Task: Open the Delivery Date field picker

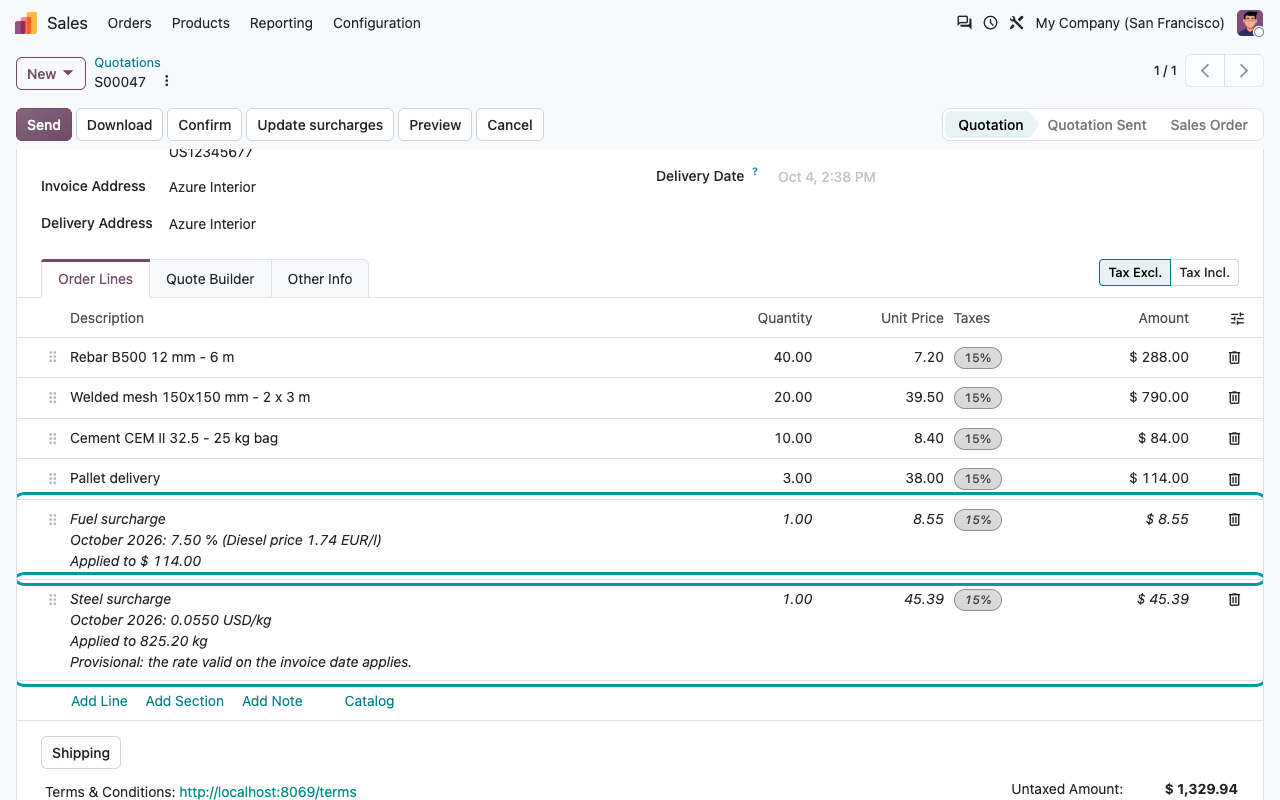Action: (x=826, y=177)
